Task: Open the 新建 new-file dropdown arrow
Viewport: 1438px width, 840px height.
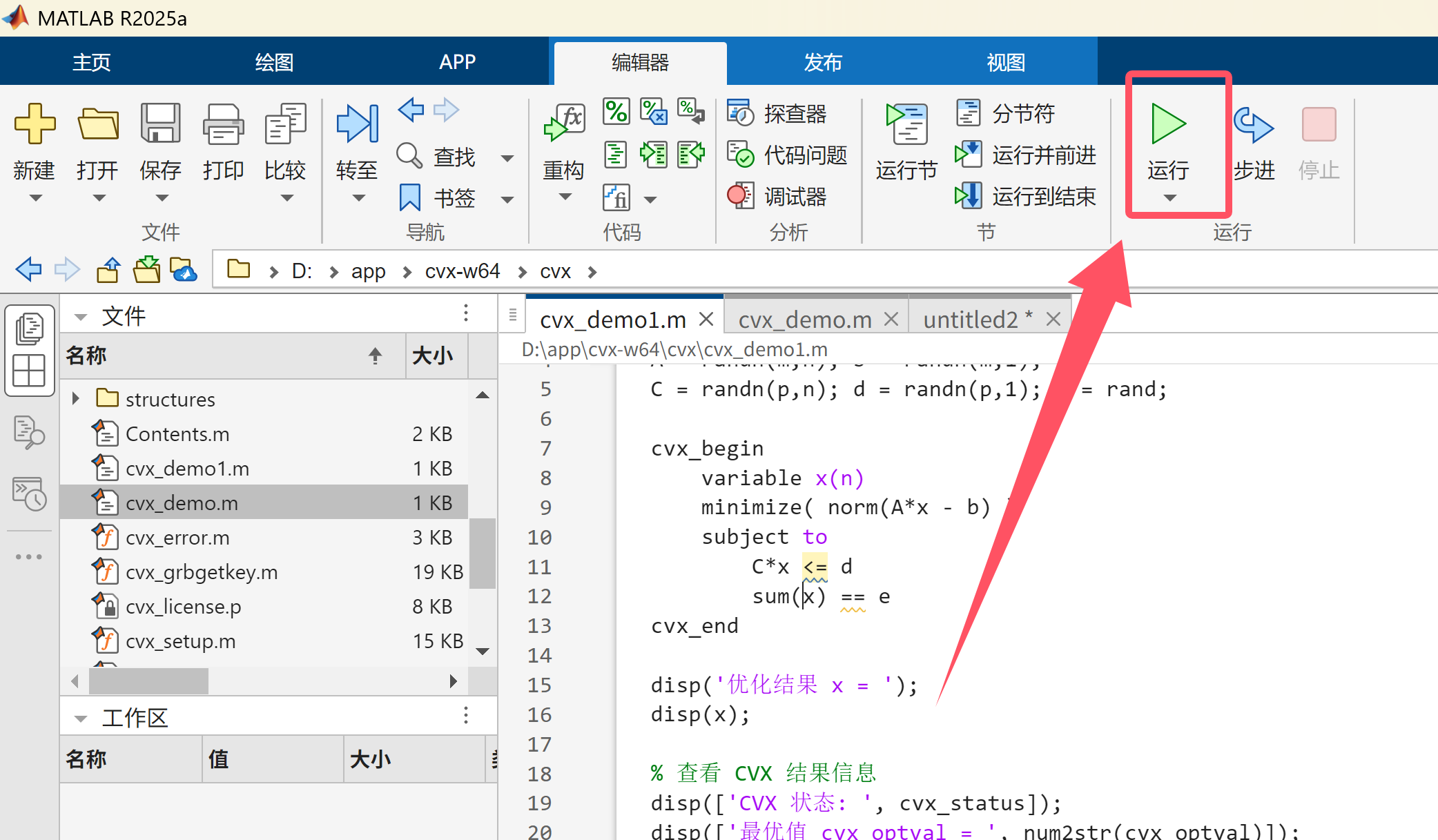Action: (35, 198)
